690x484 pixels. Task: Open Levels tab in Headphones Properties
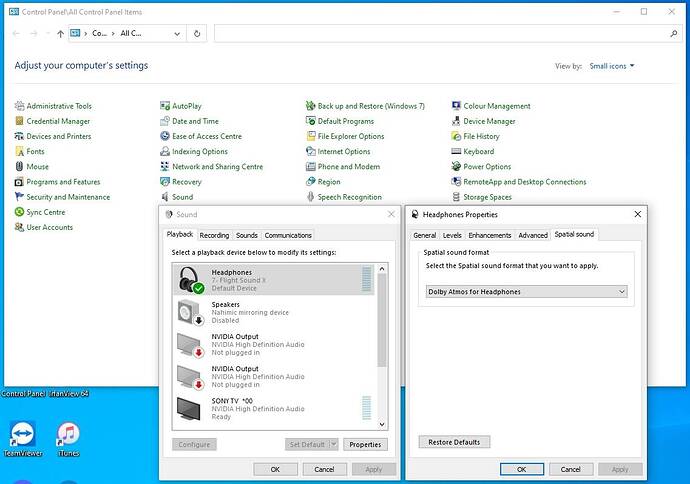[452, 235]
